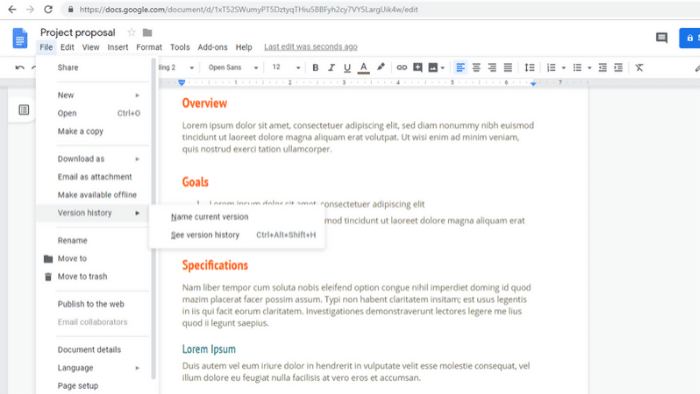
Task: Click the browser address bar URL
Action: 249,9
